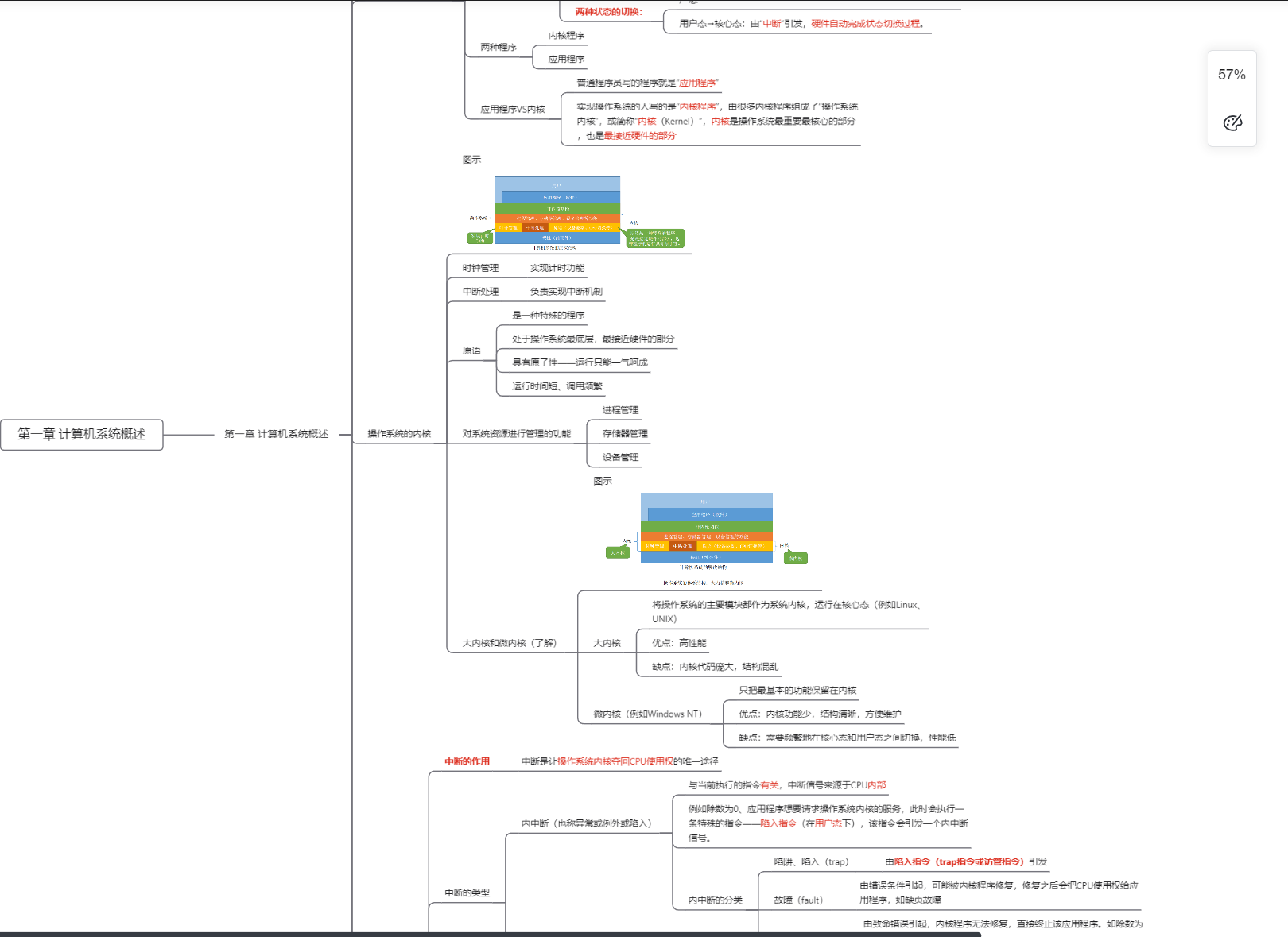The image size is (1288, 937).
Task: Click 具有原子性 node text
Action: (580, 363)
